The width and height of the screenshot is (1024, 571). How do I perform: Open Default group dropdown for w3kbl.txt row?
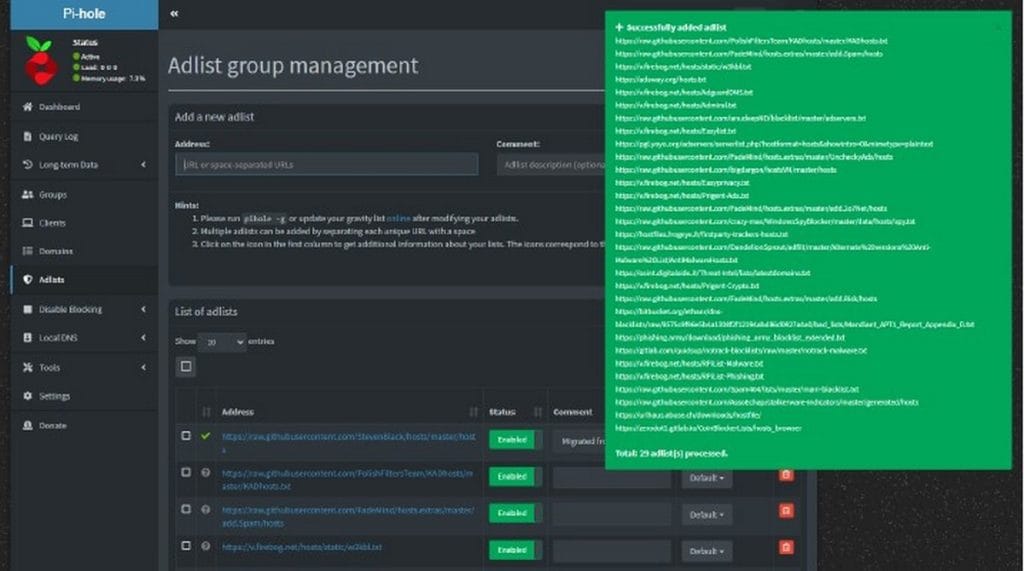tap(707, 551)
